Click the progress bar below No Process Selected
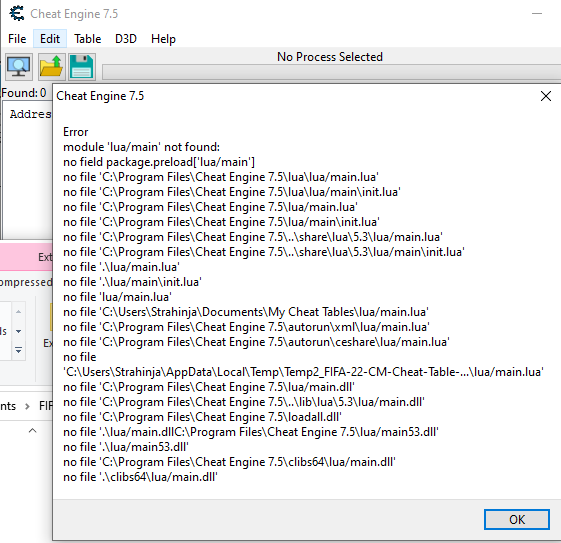Image resolution: width=561 pixels, height=543 pixels. tap(331, 72)
